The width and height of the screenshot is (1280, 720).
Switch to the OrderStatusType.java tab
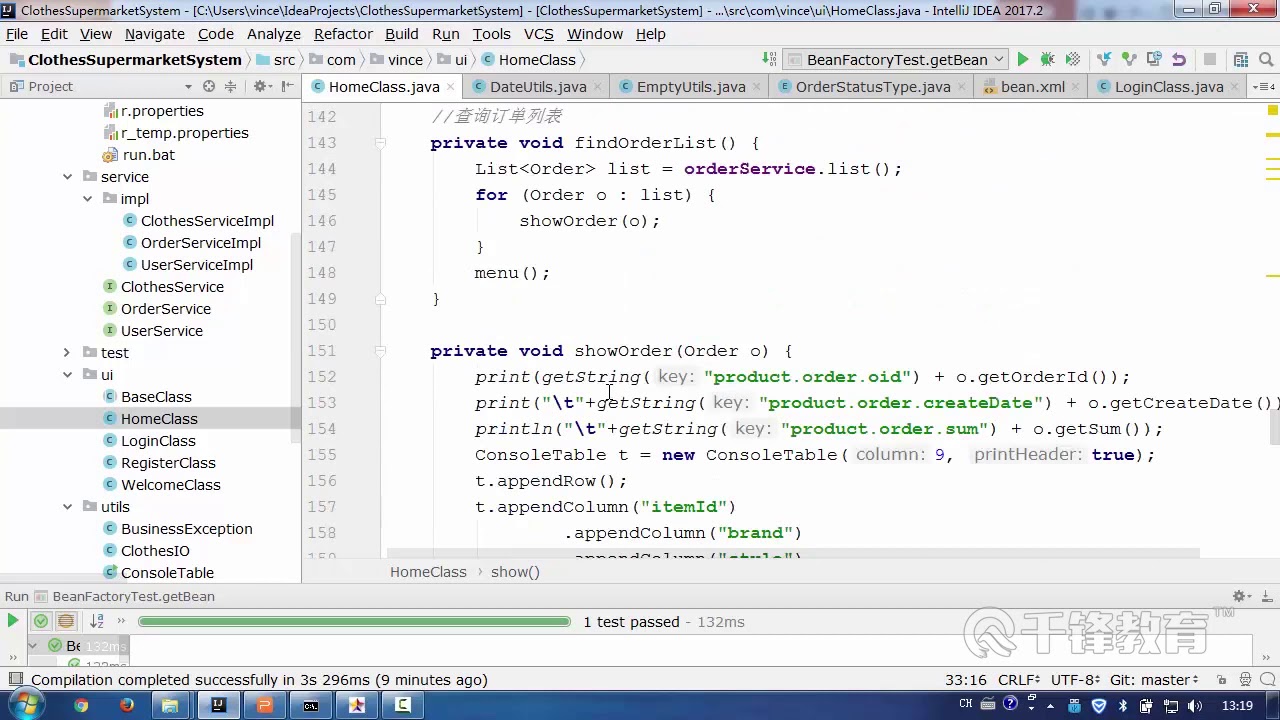coord(873,87)
